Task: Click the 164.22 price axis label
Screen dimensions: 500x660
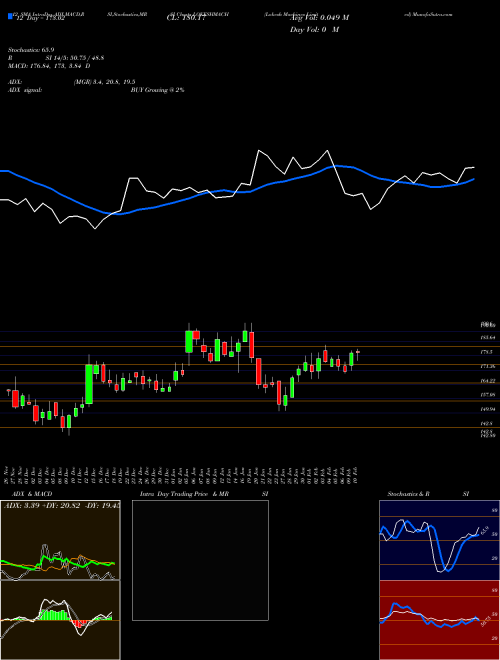Action: pos(488,381)
